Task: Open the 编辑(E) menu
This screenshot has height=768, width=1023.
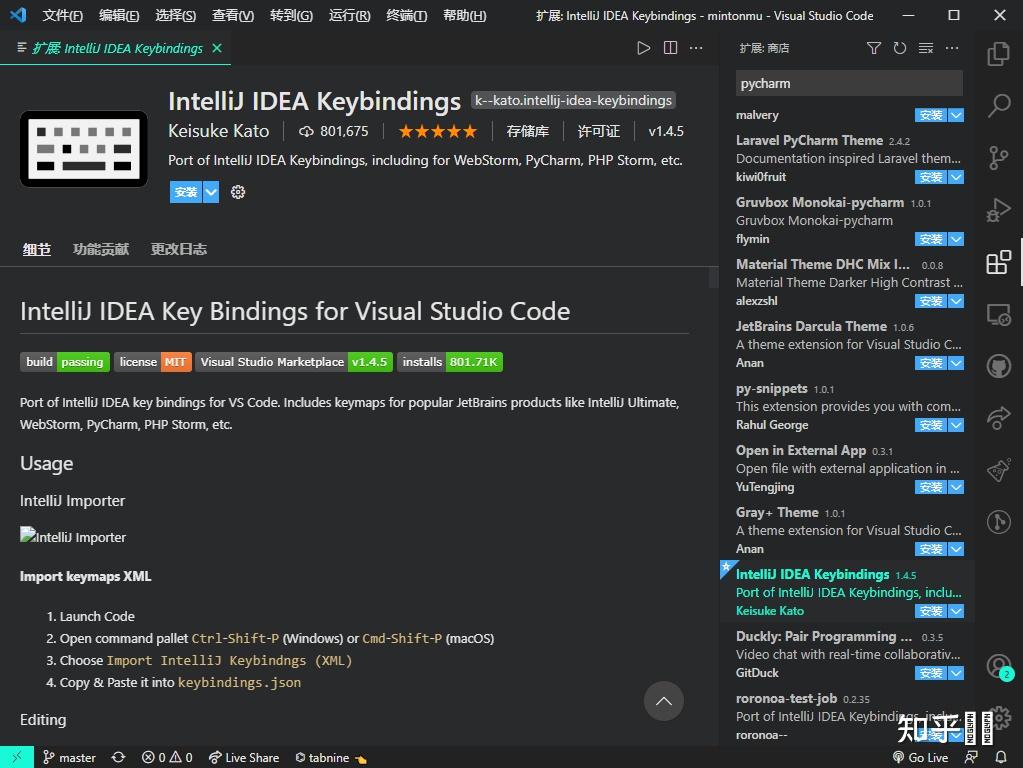Action: click(119, 15)
